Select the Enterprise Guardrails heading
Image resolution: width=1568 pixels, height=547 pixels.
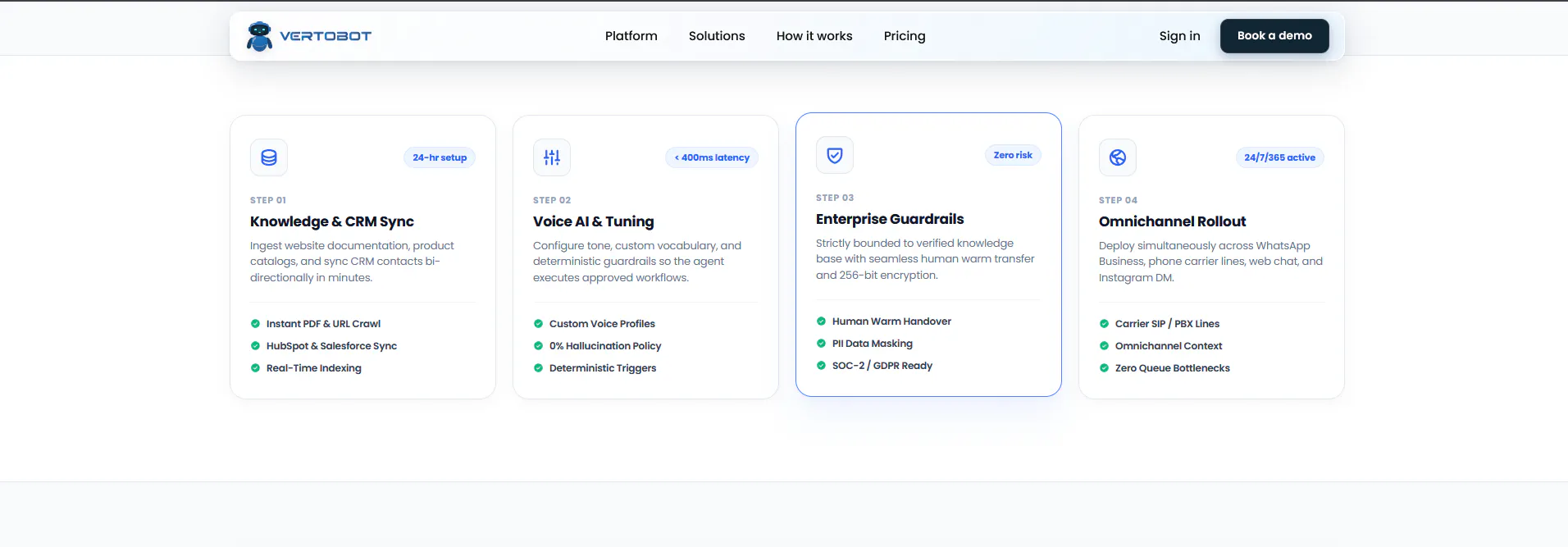click(890, 219)
